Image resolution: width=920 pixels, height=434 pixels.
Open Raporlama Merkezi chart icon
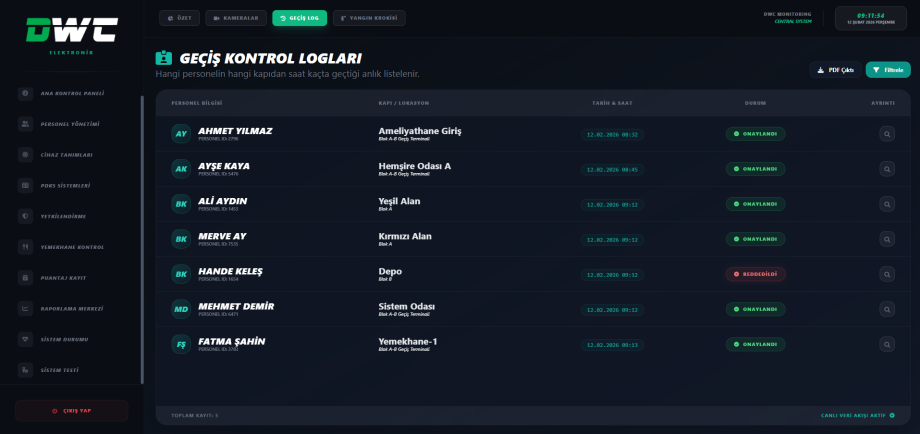25,308
